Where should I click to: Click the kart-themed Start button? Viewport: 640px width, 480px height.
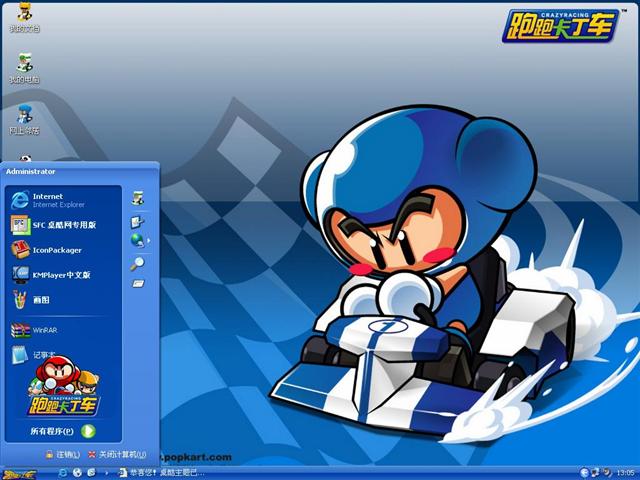(20, 474)
